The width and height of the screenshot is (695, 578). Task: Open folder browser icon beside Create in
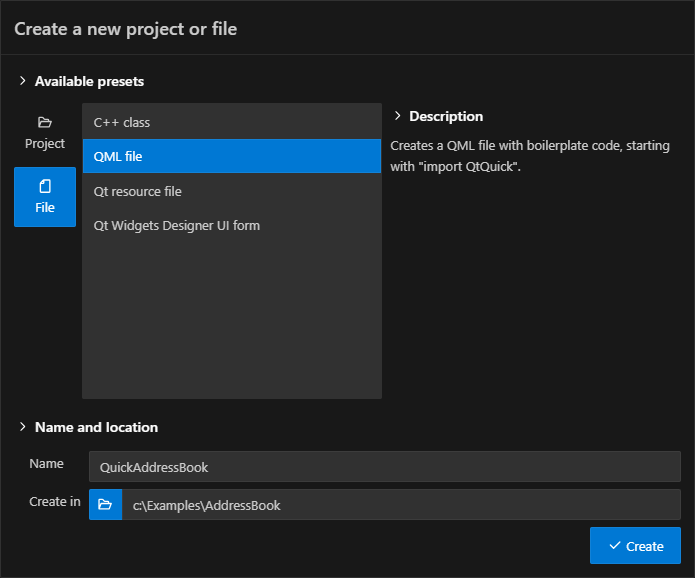(x=105, y=505)
